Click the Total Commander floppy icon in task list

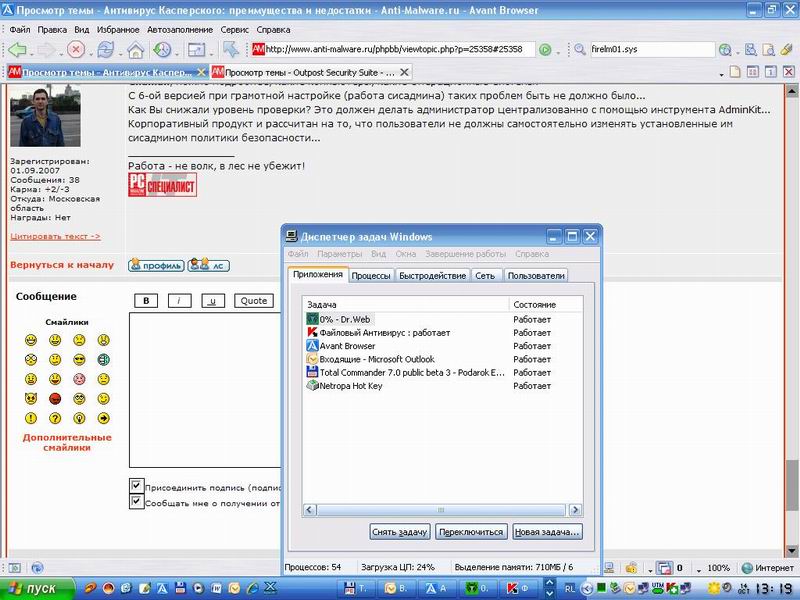click(312, 372)
